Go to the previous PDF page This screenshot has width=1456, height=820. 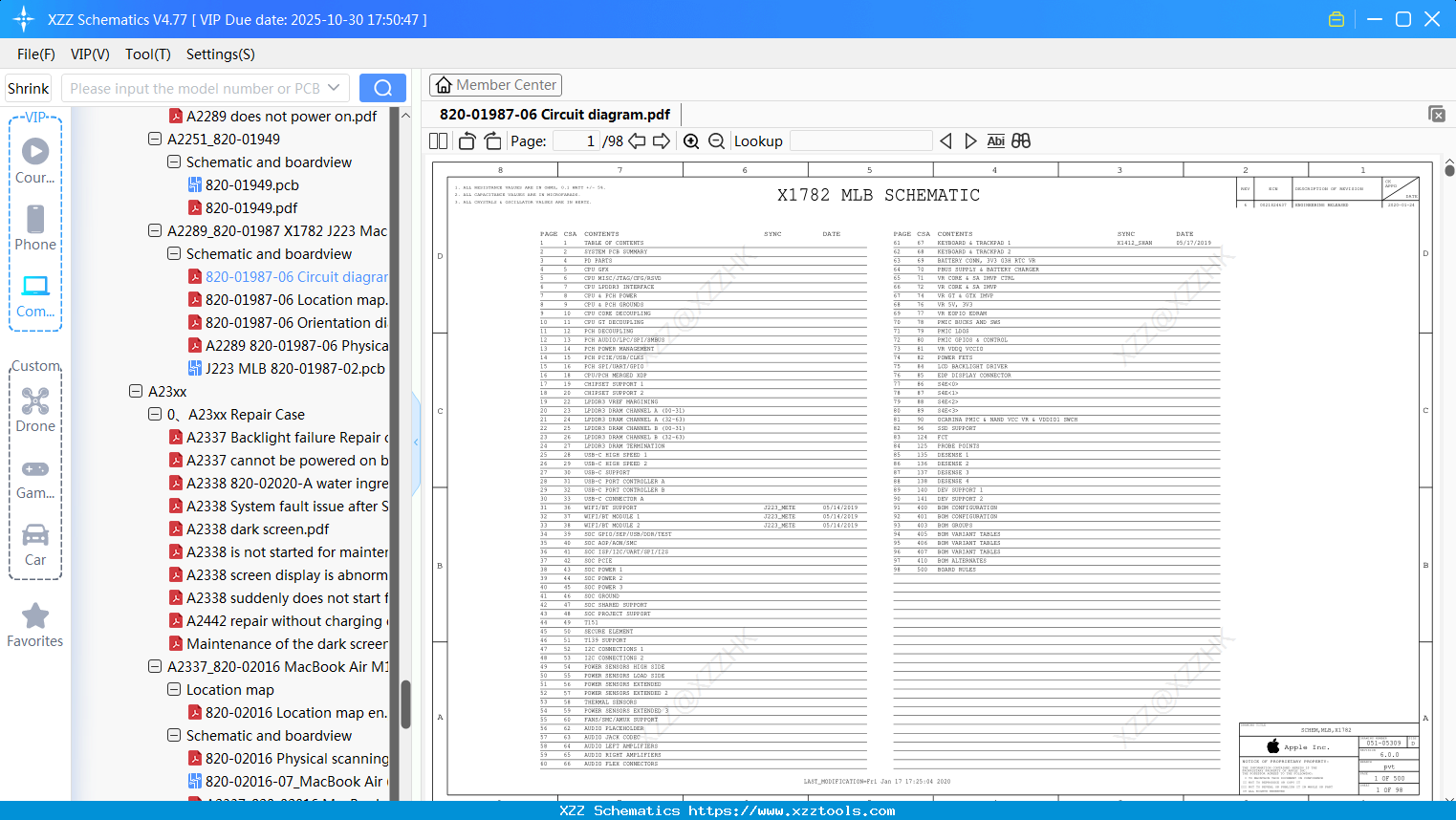click(637, 141)
